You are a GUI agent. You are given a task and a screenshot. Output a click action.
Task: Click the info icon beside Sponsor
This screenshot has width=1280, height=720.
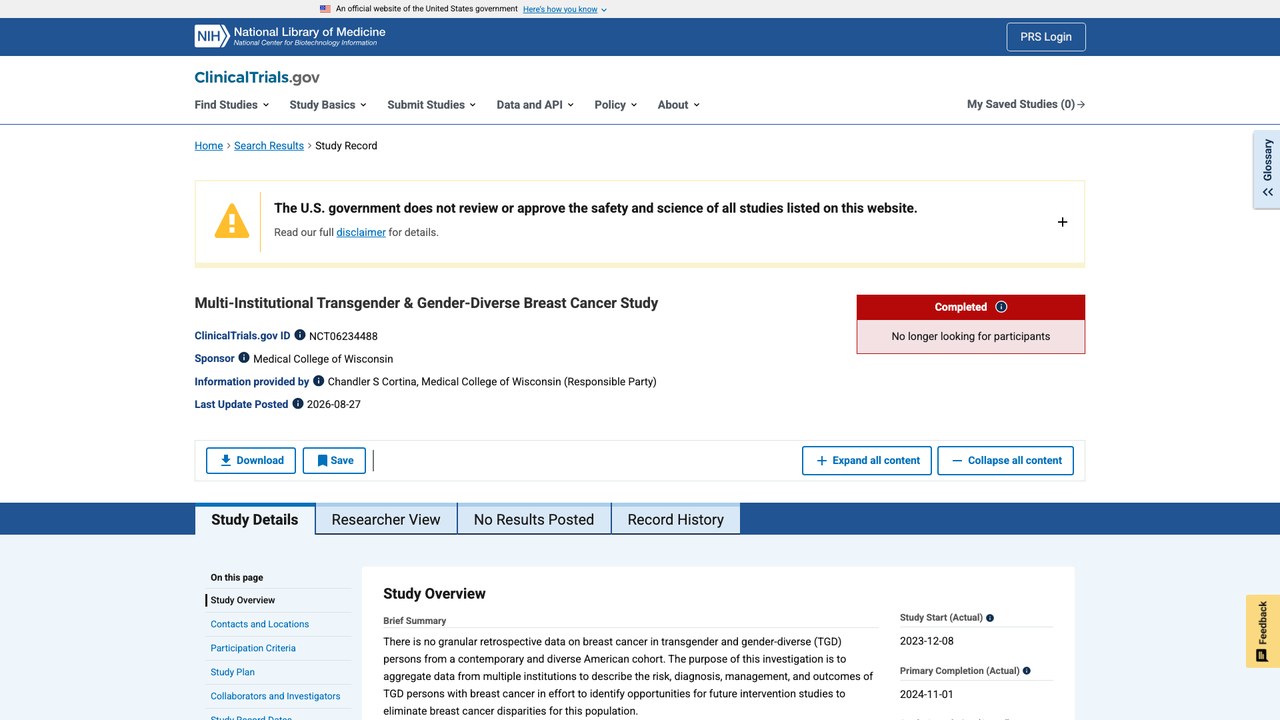(244, 357)
